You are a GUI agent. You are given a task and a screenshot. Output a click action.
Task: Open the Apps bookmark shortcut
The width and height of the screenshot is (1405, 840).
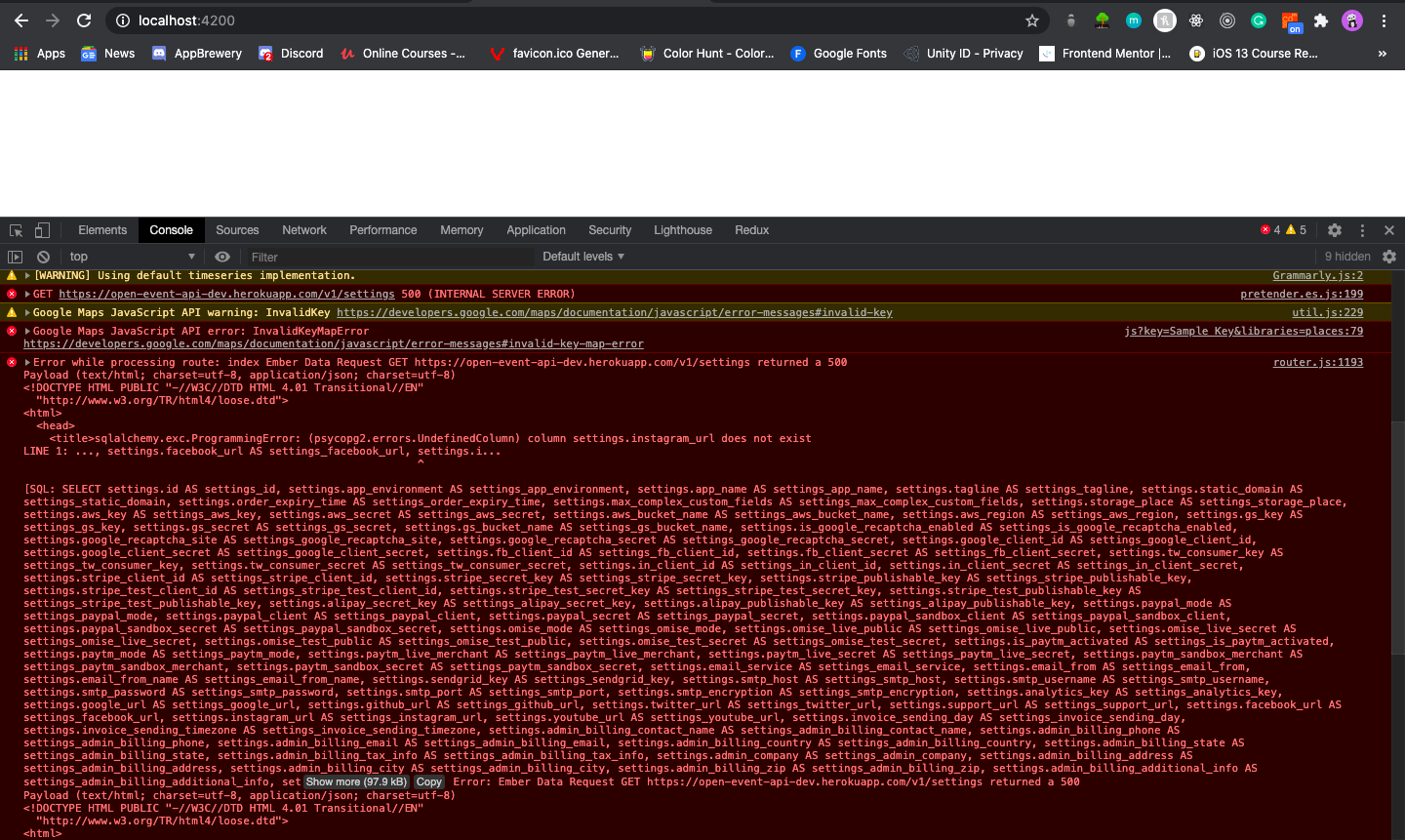(x=39, y=54)
